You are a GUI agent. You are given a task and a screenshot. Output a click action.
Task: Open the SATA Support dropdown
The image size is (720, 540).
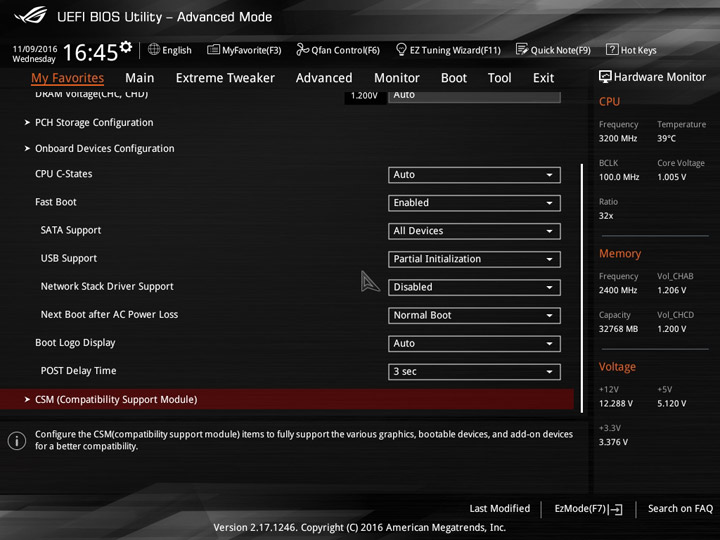(474, 231)
